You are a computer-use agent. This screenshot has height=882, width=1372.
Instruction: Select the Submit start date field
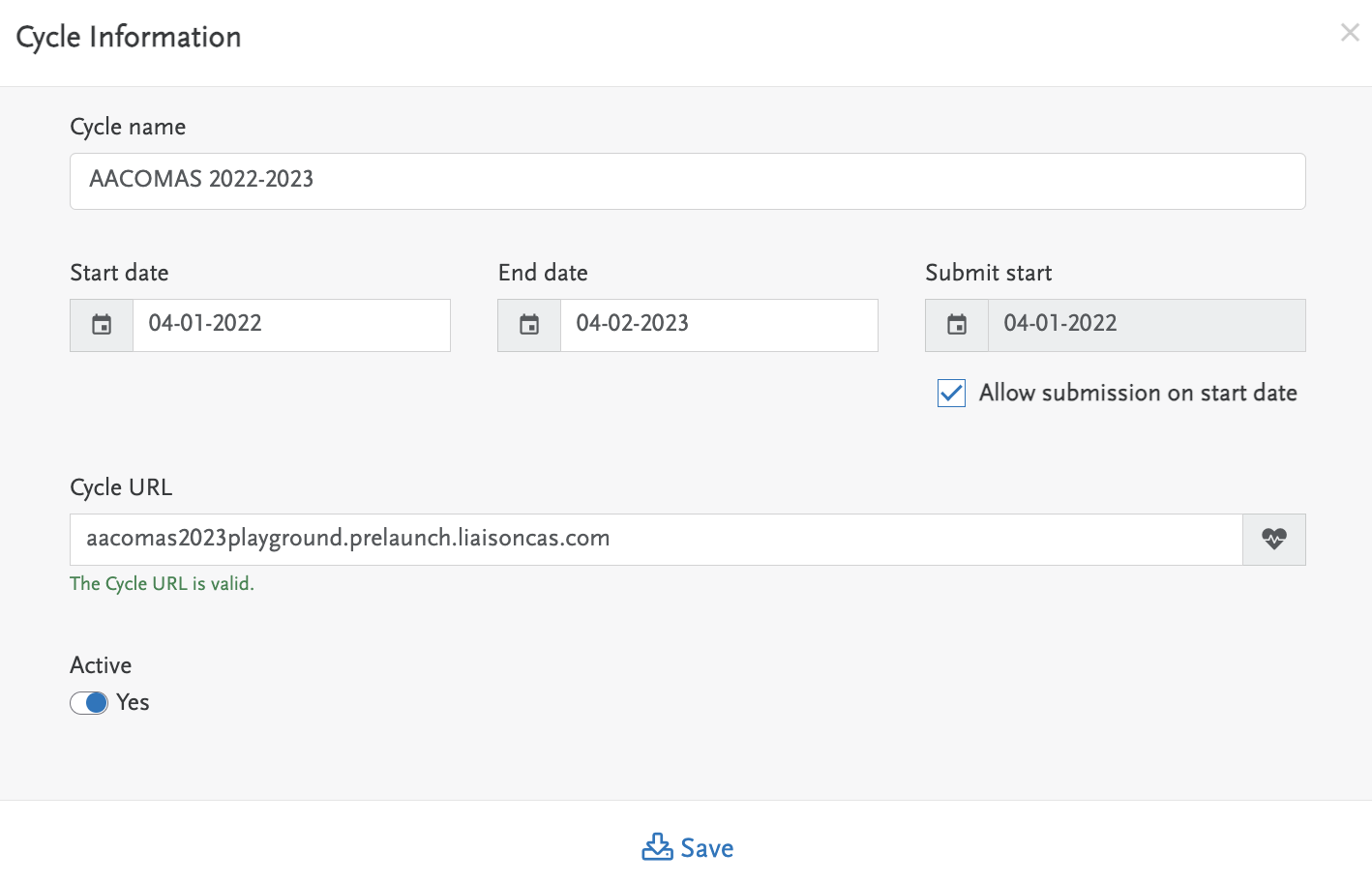click(x=1147, y=325)
